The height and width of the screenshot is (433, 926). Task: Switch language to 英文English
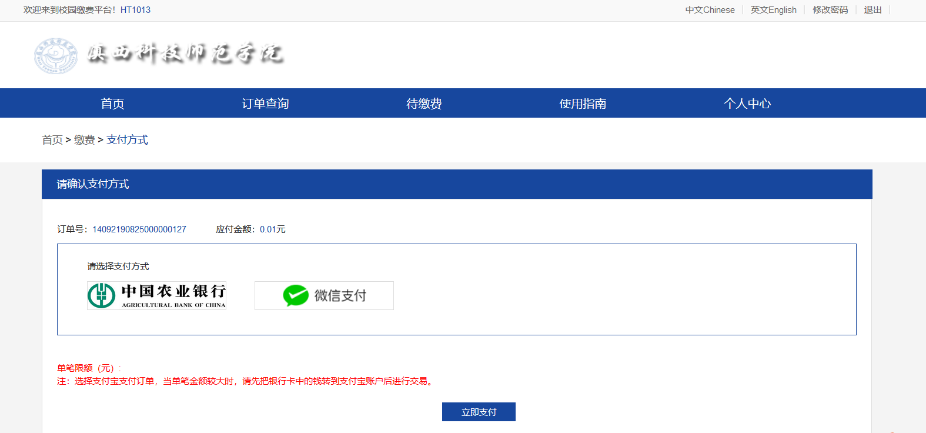773,10
